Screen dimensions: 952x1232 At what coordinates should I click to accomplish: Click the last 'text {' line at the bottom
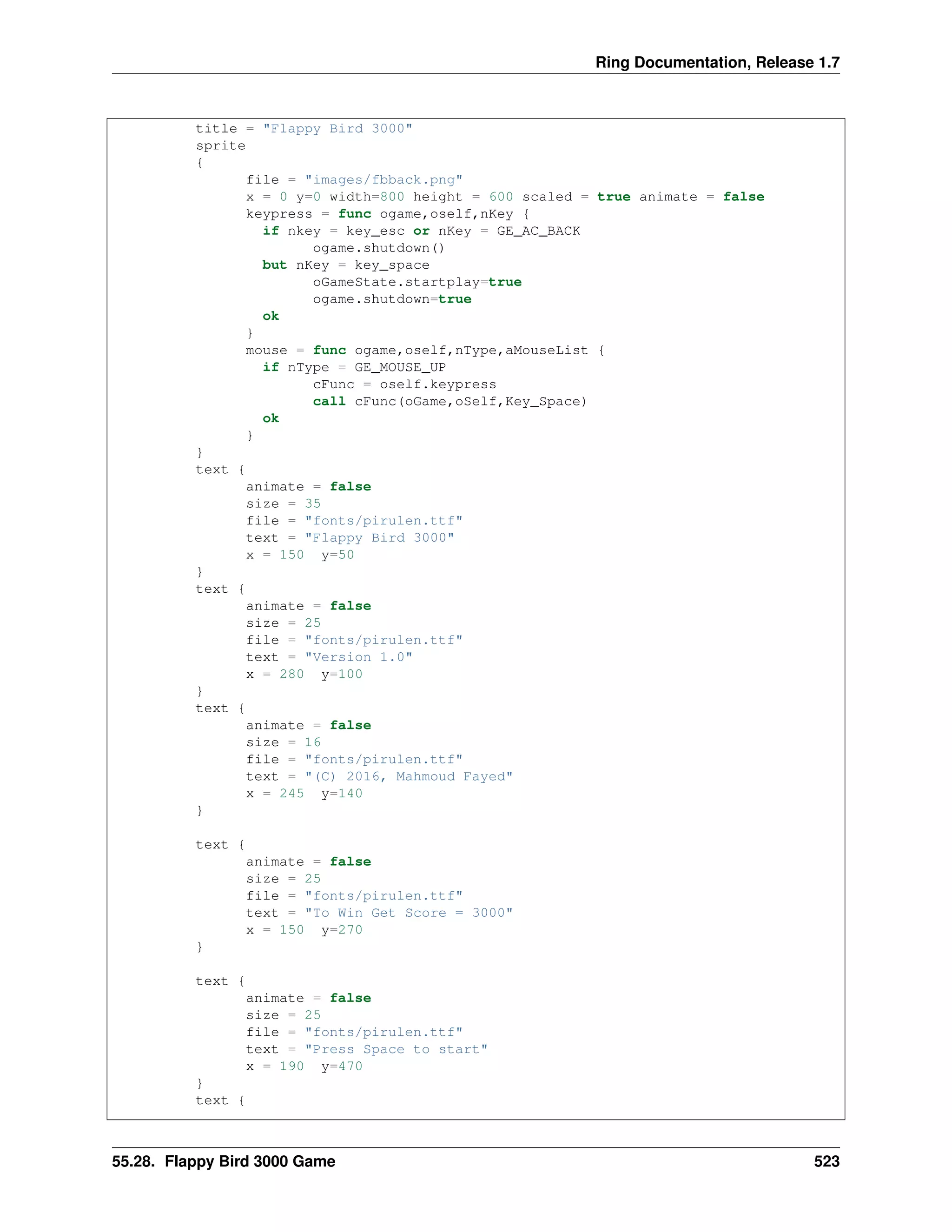pyautogui.click(x=220, y=1100)
